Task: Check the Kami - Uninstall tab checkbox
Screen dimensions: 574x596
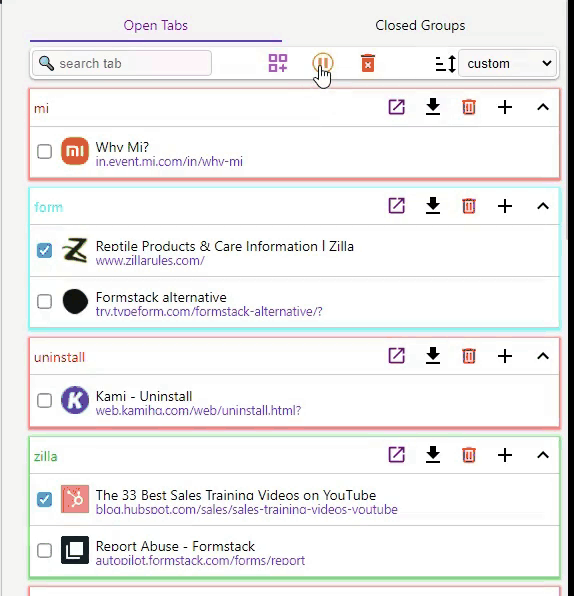Action: [44, 400]
